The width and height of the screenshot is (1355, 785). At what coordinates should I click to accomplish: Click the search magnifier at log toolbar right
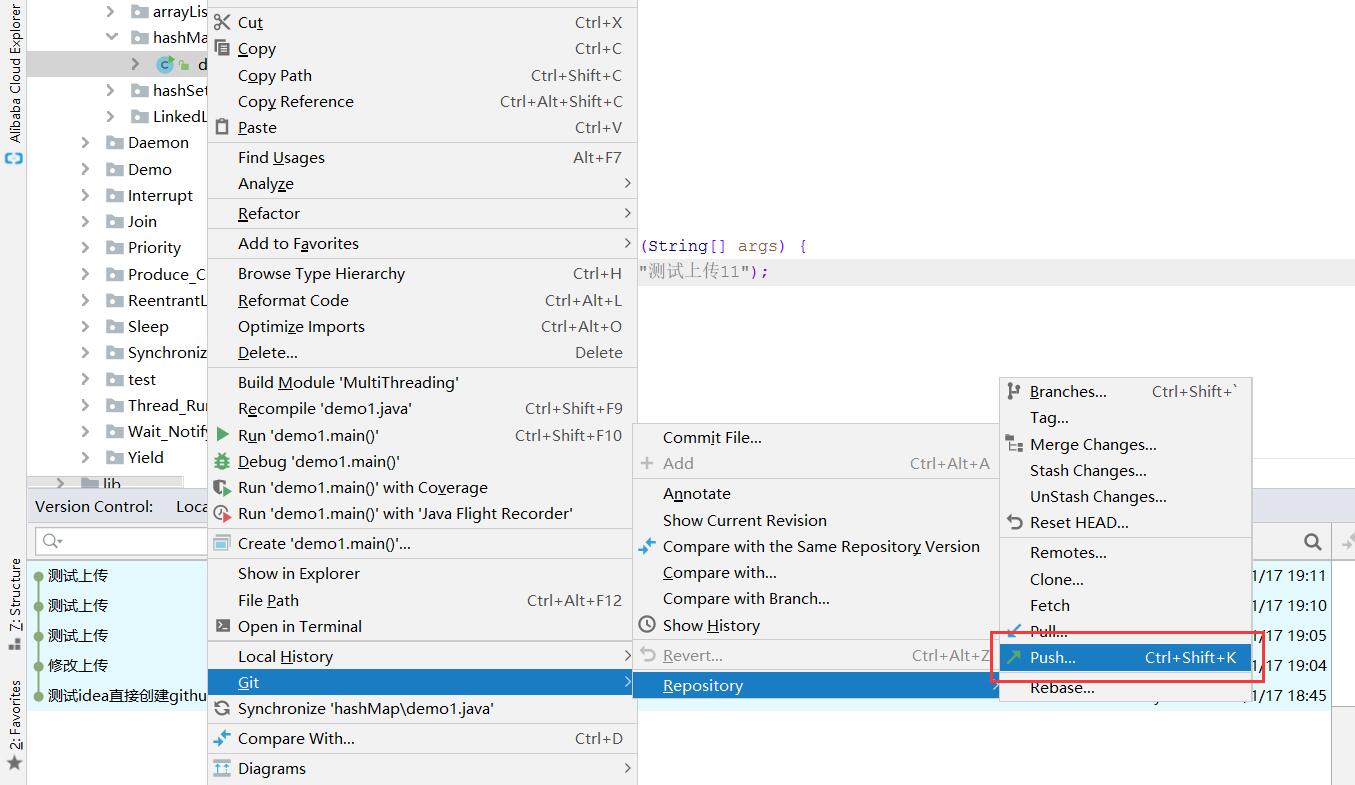coord(1313,541)
